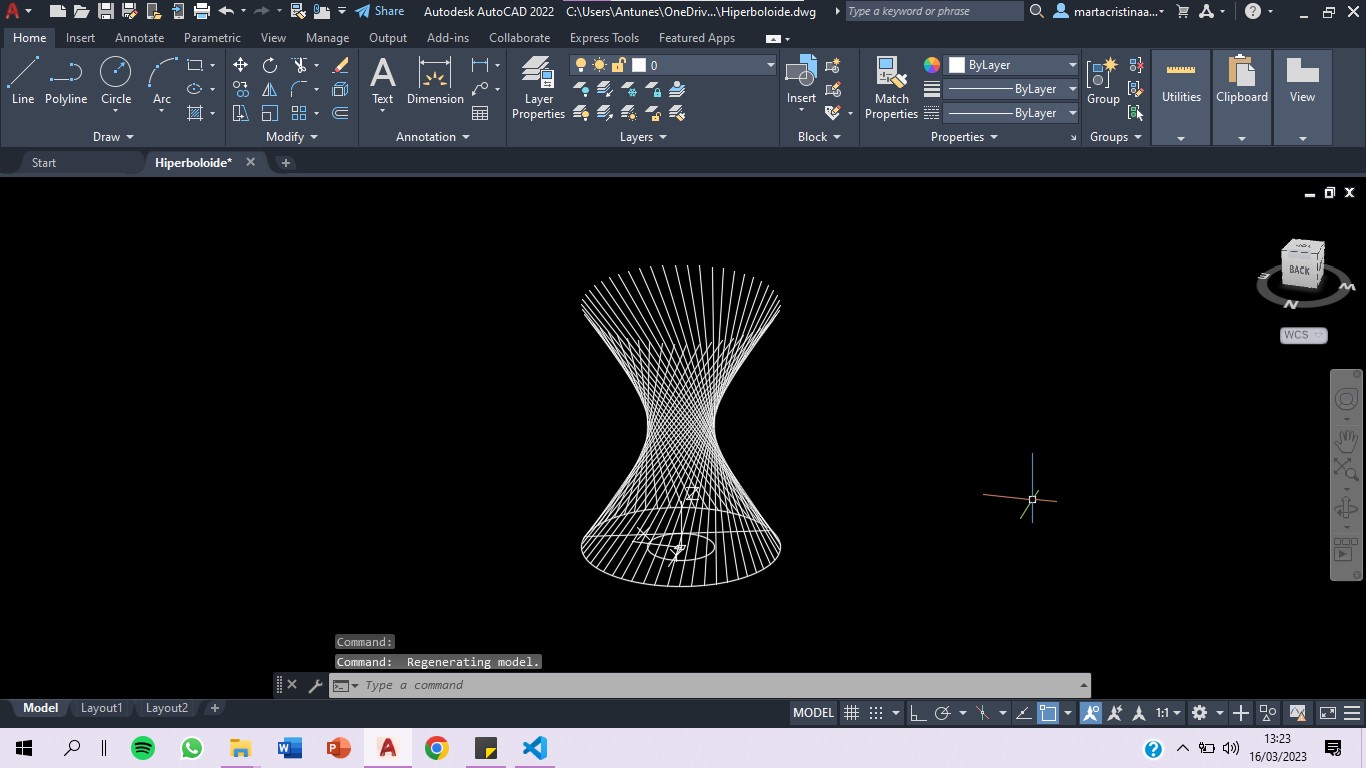The height and width of the screenshot is (768, 1366).
Task: Select the Ellipse tool
Action: pyautogui.click(x=195, y=89)
